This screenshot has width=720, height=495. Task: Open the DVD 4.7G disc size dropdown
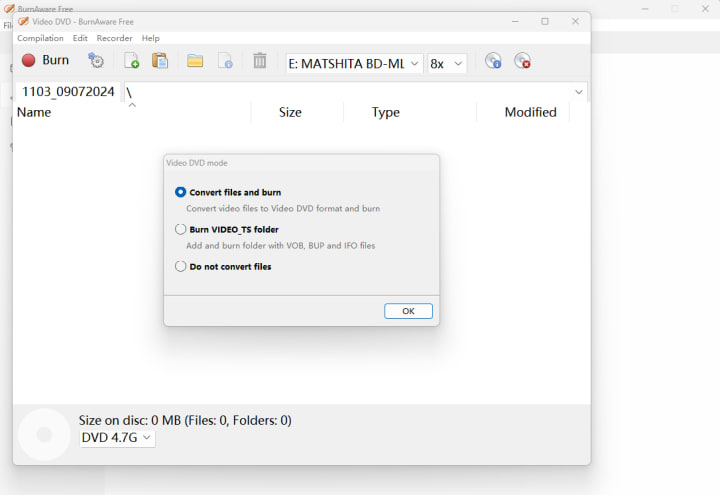[117, 438]
